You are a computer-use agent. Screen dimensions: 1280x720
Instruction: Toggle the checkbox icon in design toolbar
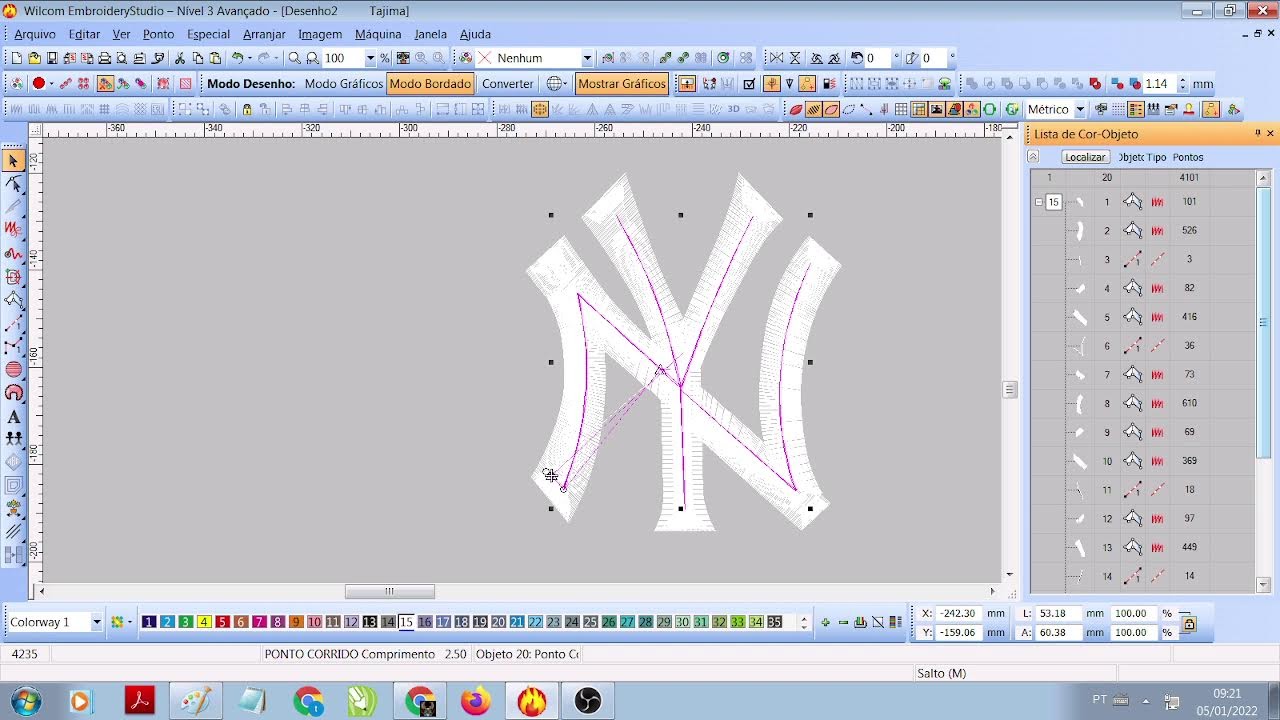pos(749,84)
